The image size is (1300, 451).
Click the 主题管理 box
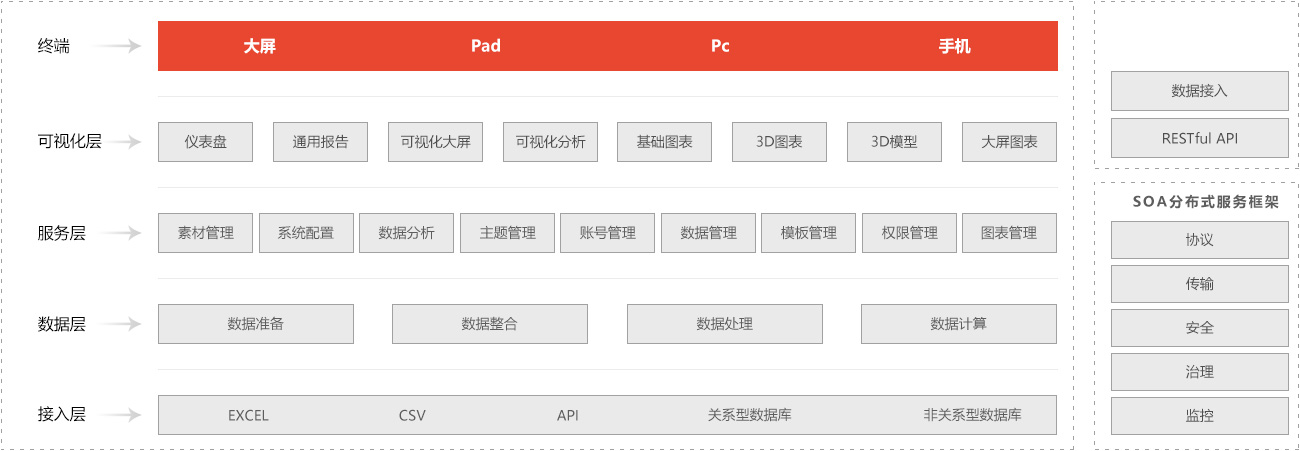point(507,233)
